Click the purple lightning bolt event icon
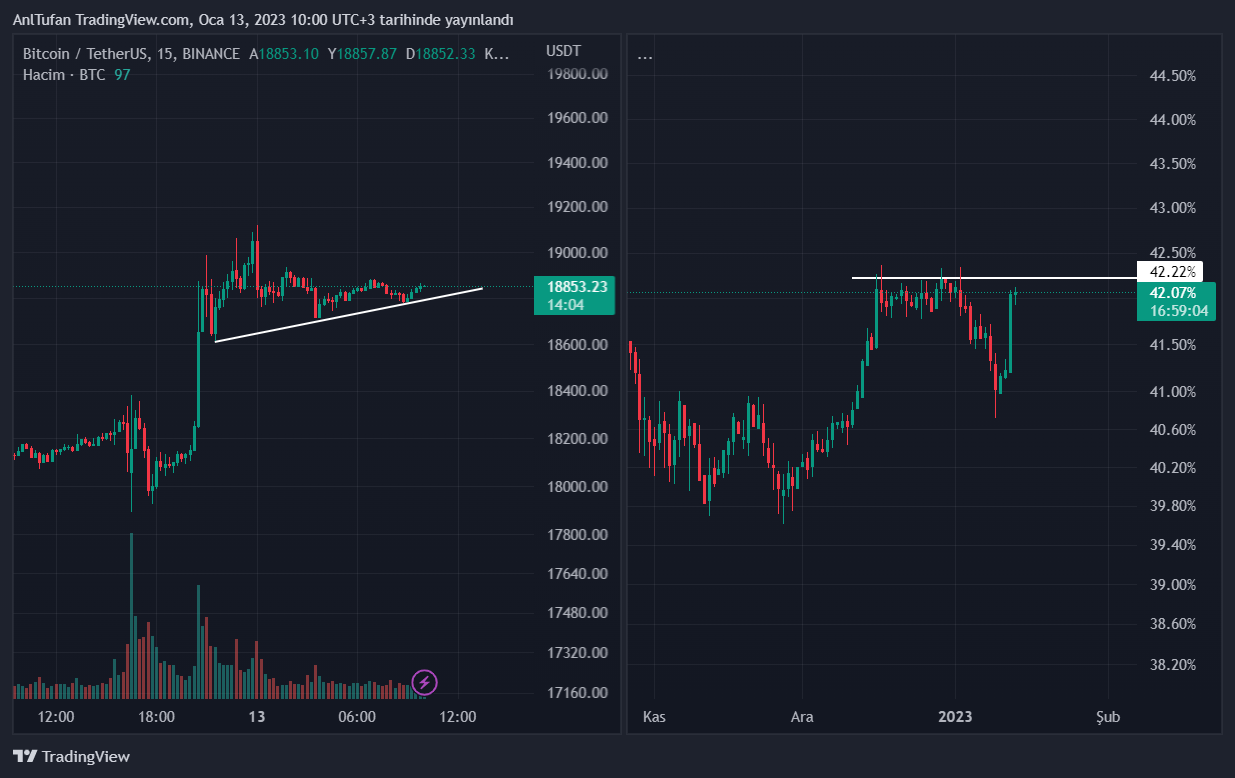Image resolution: width=1235 pixels, height=778 pixels. 424,683
